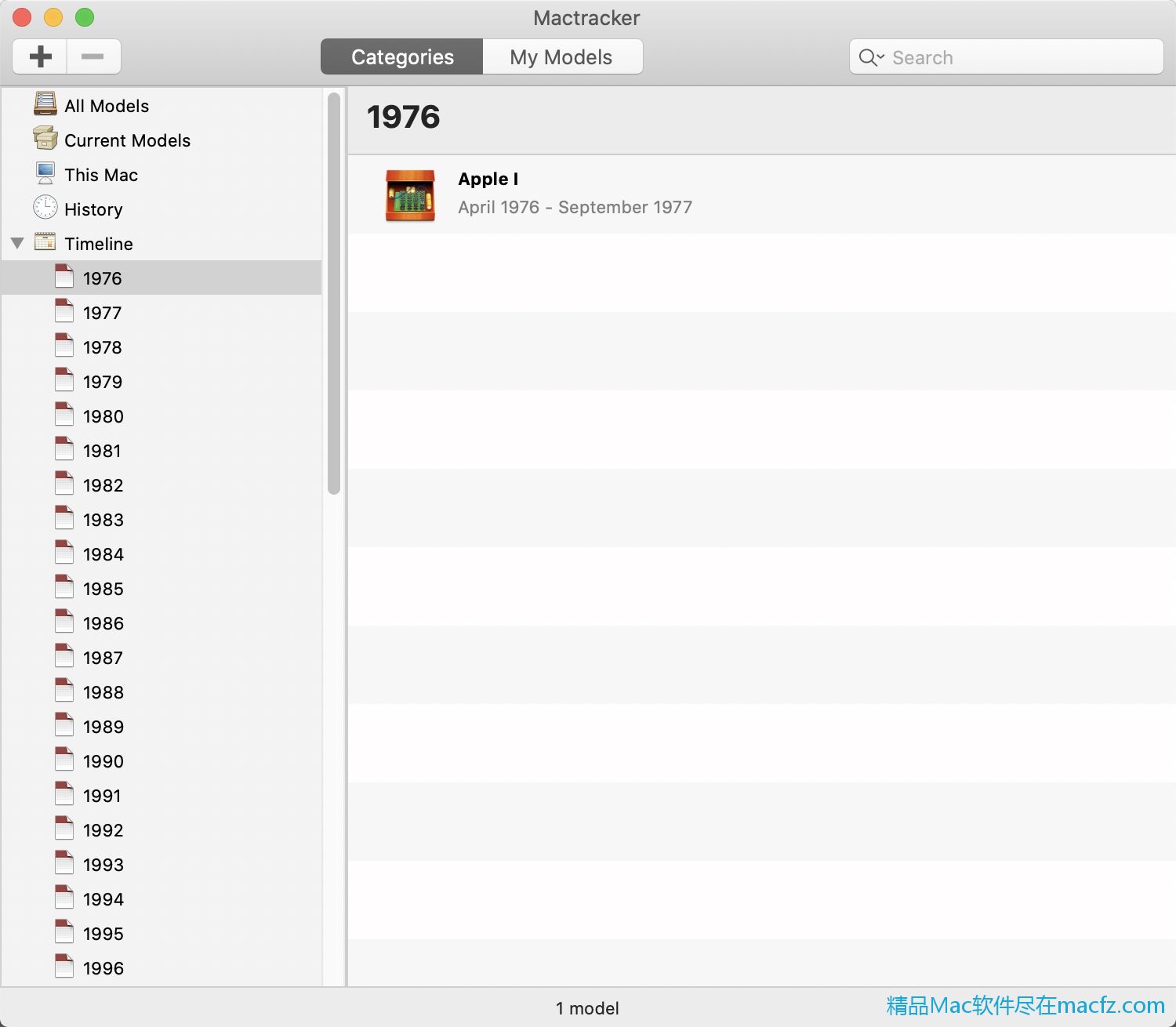The image size is (1176, 1027).
Task: Select the Timeline label
Action: coord(99,244)
